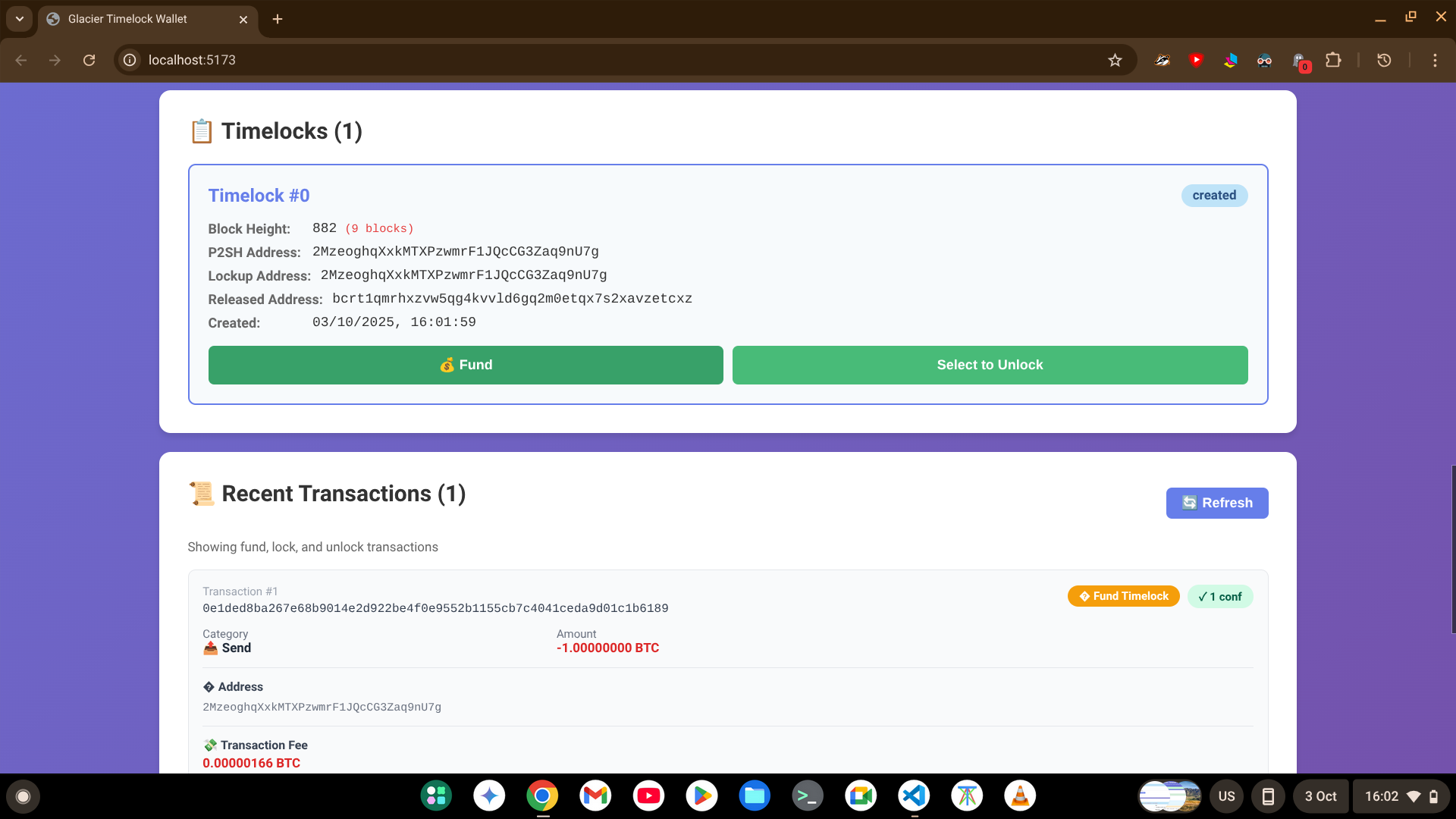This screenshot has height=819, width=1456.
Task: Open the Files app in shelf
Action: point(755,795)
